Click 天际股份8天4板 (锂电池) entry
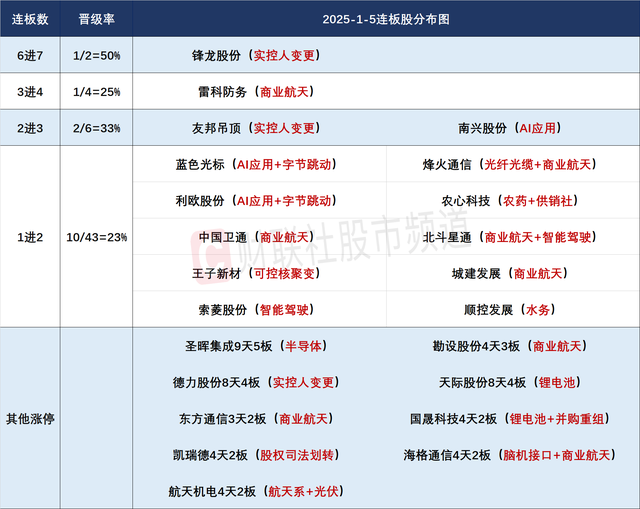The image size is (640, 509). 509,382
